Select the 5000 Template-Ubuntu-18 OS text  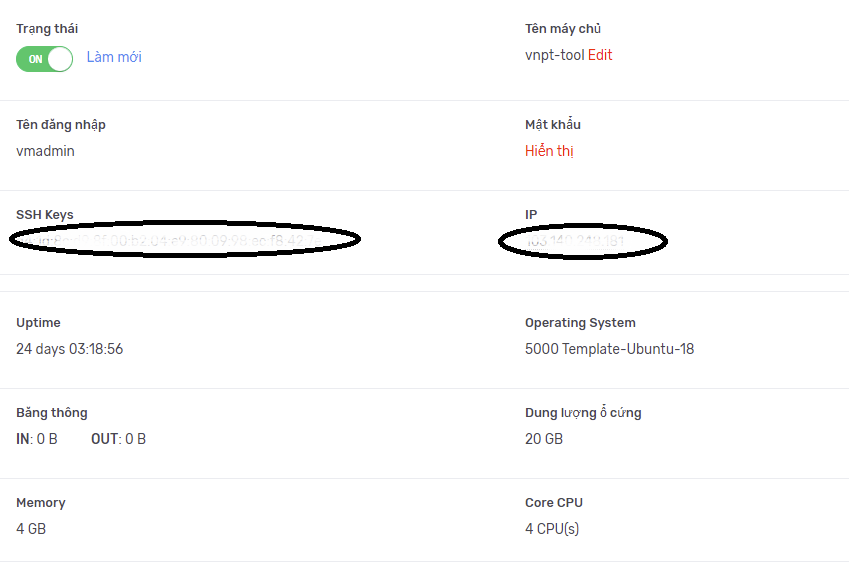click(x=609, y=349)
